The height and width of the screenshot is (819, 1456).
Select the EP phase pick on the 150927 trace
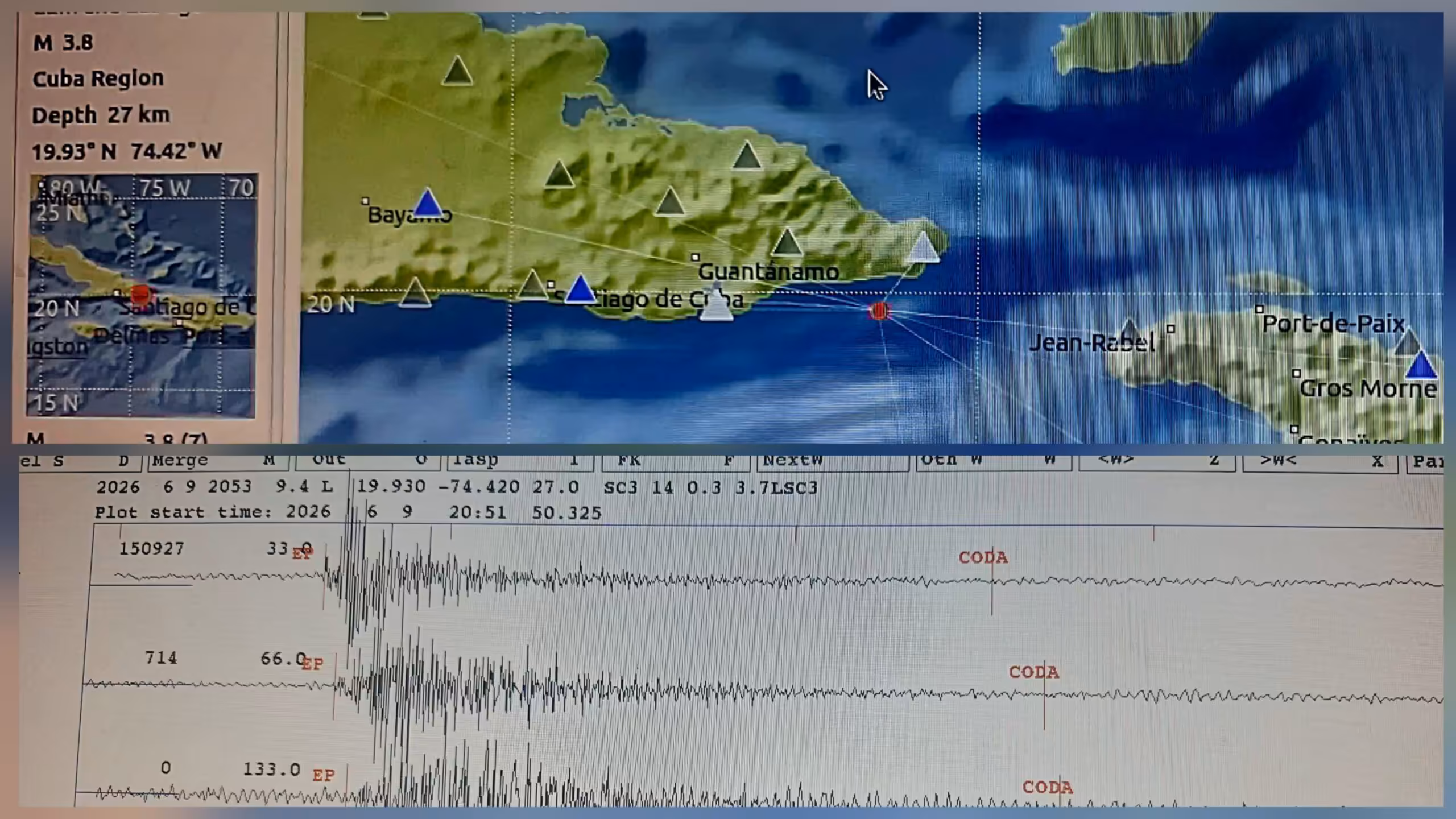click(x=301, y=553)
